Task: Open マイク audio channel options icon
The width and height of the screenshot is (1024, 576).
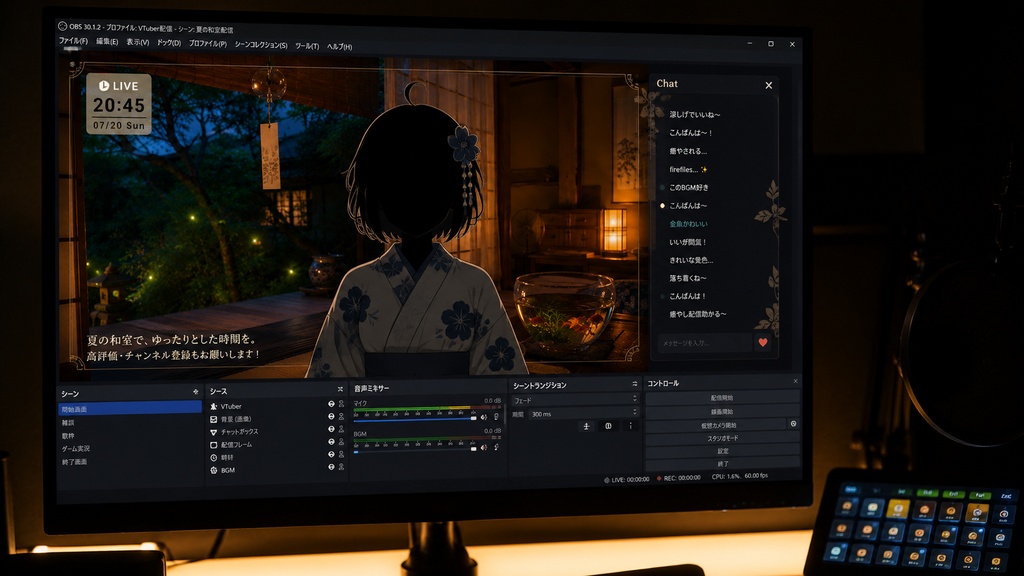Action: coord(496,417)
